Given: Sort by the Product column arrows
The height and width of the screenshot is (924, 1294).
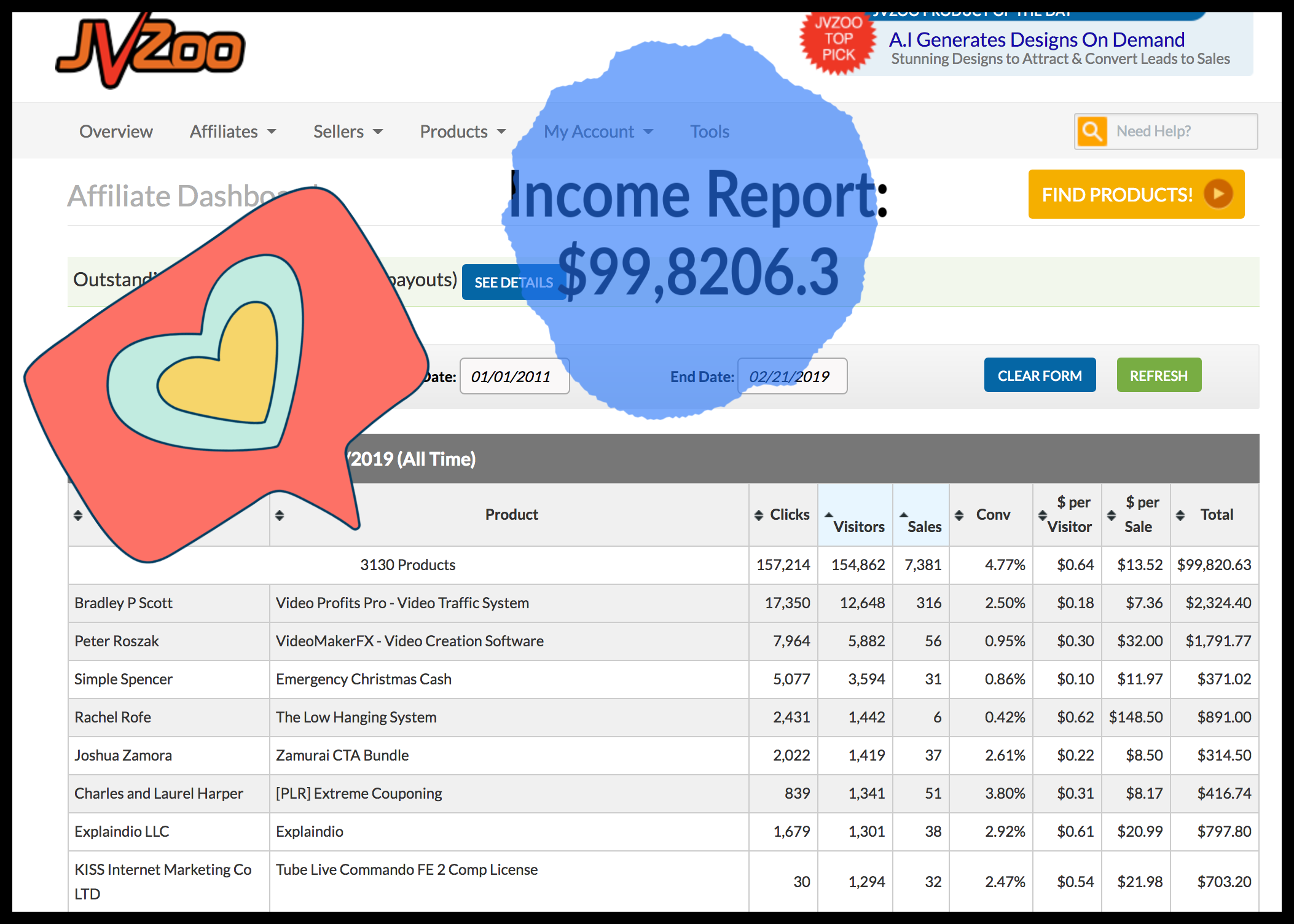Looking at the screenshot, I should 280,515.
